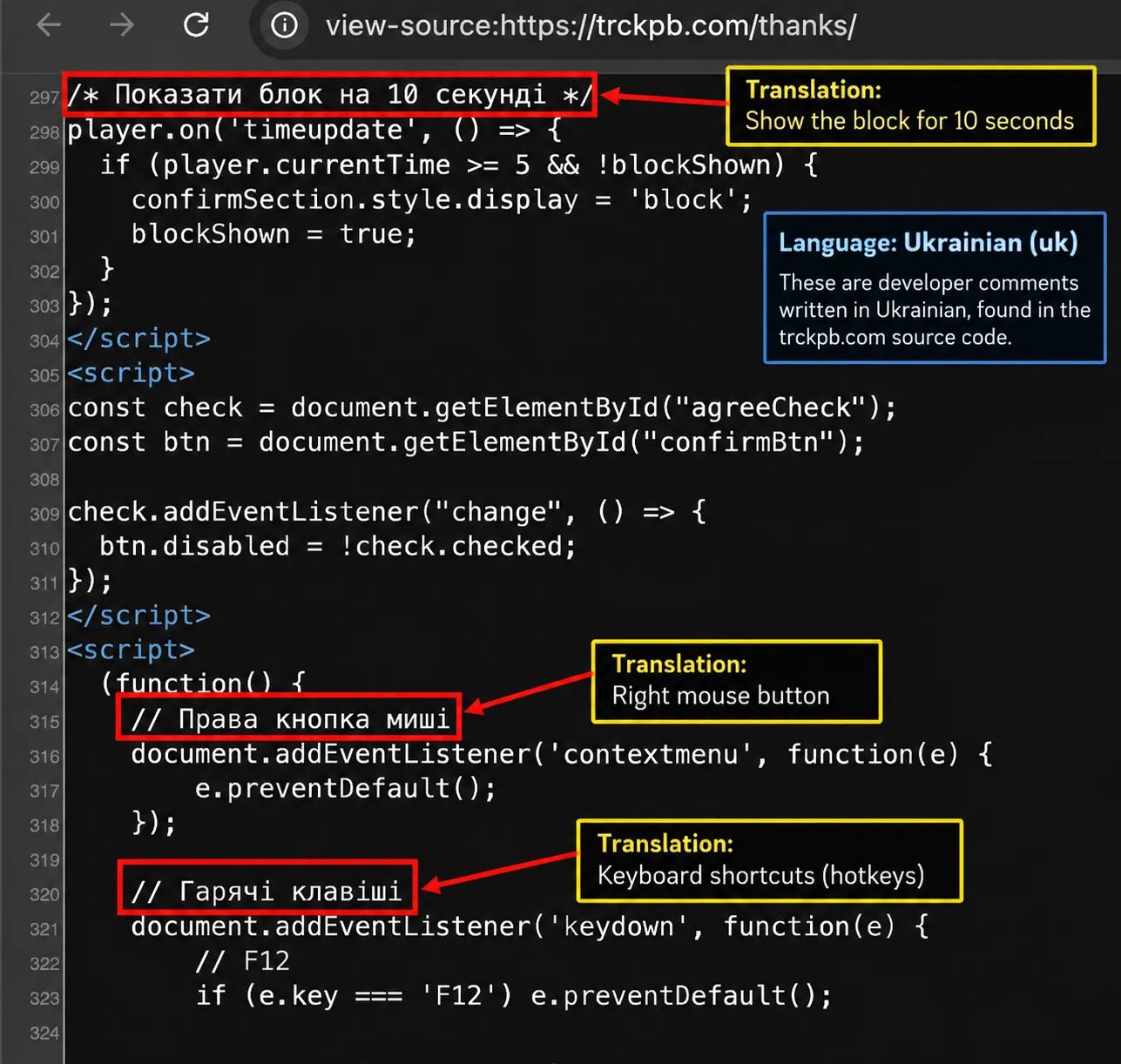Viewport: 1121px width, 1064px height.
Task: Click the comment 'Показати блок на 10 секунді'
Action: coord(330,94)
